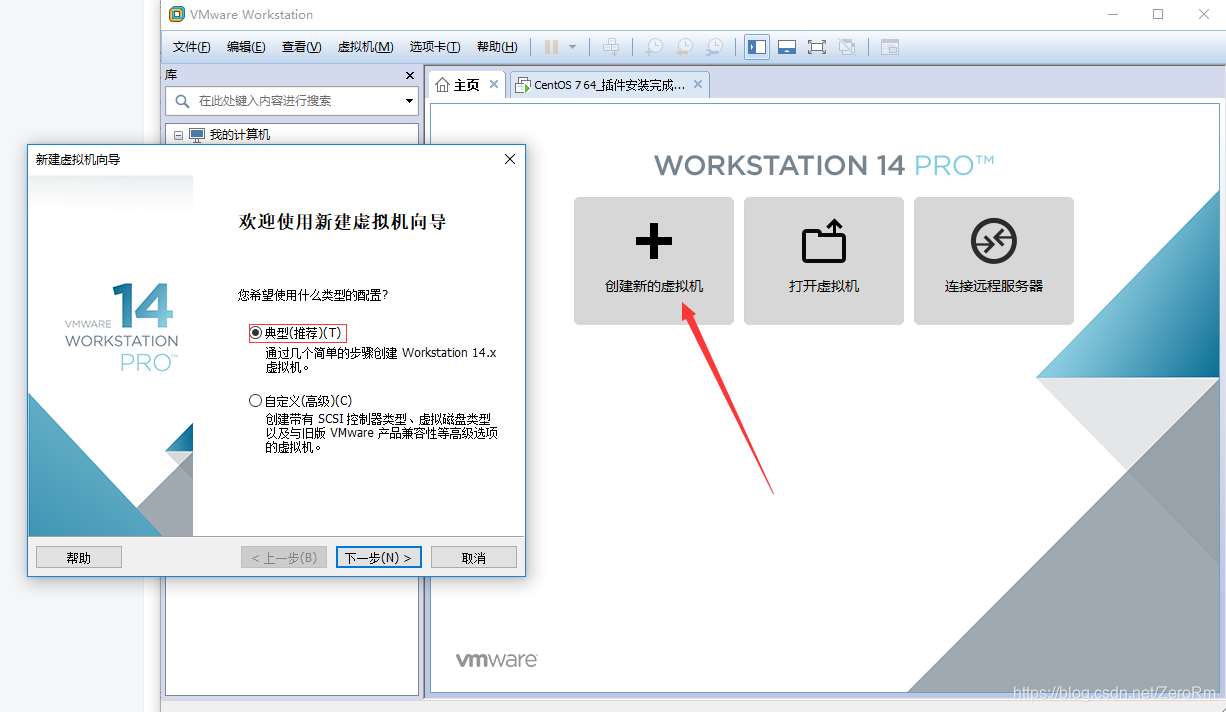This screenshot has height=712, width=1226.
Task: Close the 新建虚拟机向导 dialog
Action: (x=509, y=159)
